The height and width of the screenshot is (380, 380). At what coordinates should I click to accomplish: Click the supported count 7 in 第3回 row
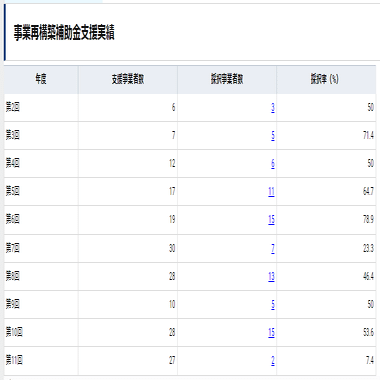click(x=173, y=135)
